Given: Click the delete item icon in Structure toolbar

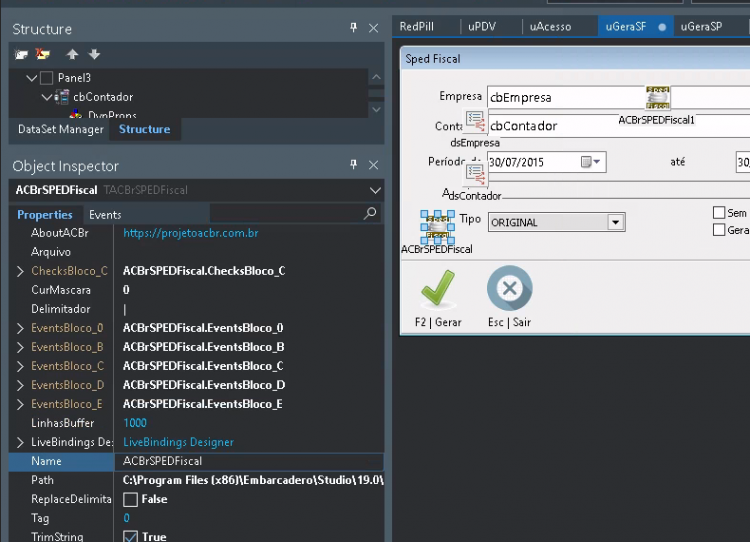Looking at the screenshot, I should pyautogui.click(x=43, y=54).
